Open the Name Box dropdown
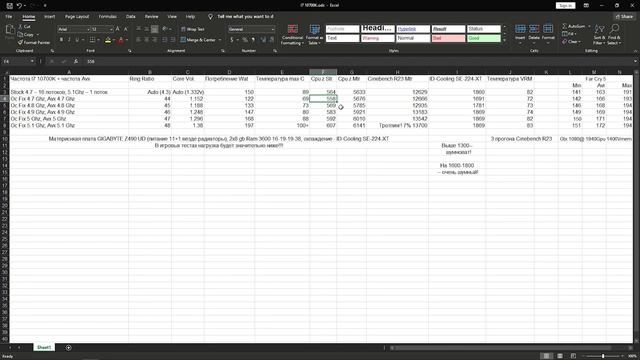 32,62
